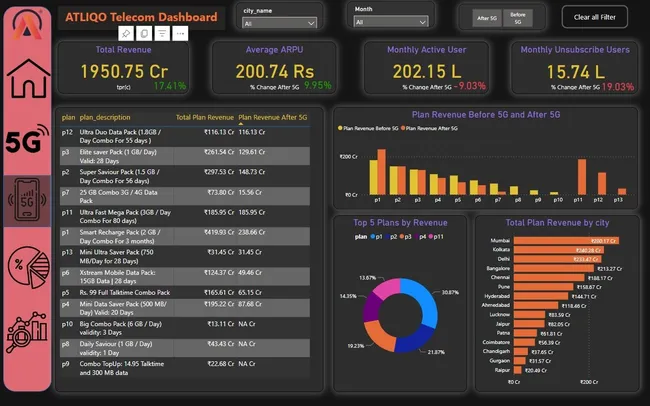Click the Average ARPU 200.74 Rs card
650x406 pixels.
pyautogui.click(x=274, y=68)
